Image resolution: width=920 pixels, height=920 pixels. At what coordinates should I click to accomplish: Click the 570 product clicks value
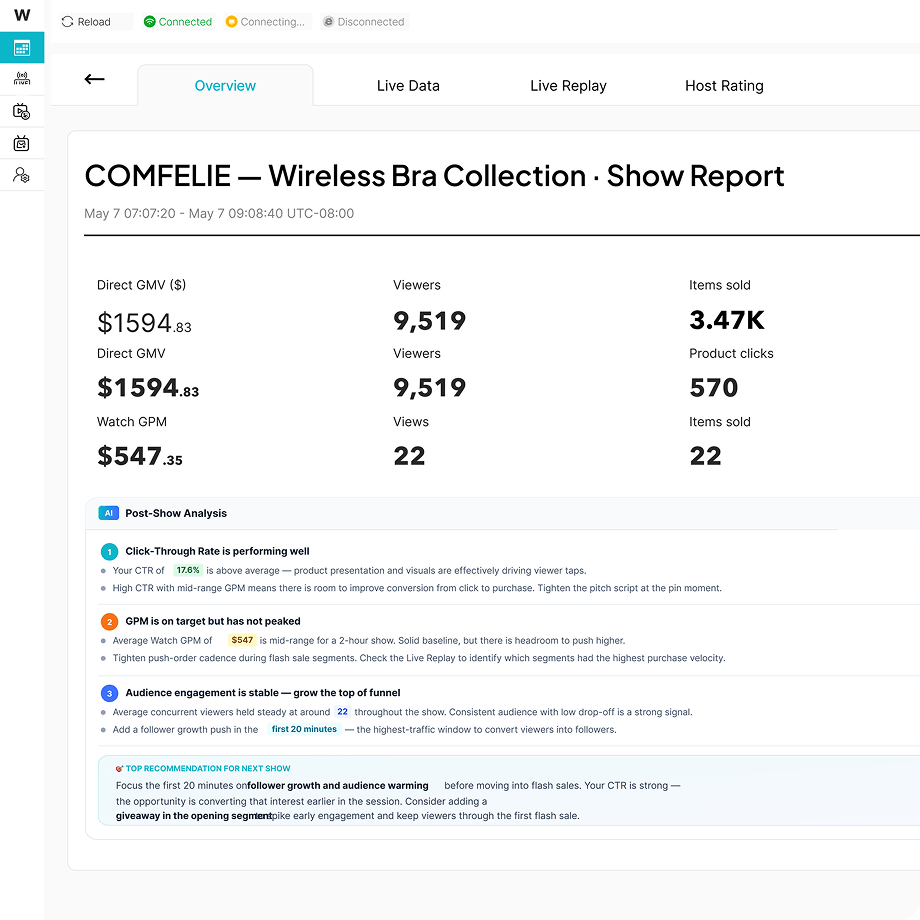point(713,388)
